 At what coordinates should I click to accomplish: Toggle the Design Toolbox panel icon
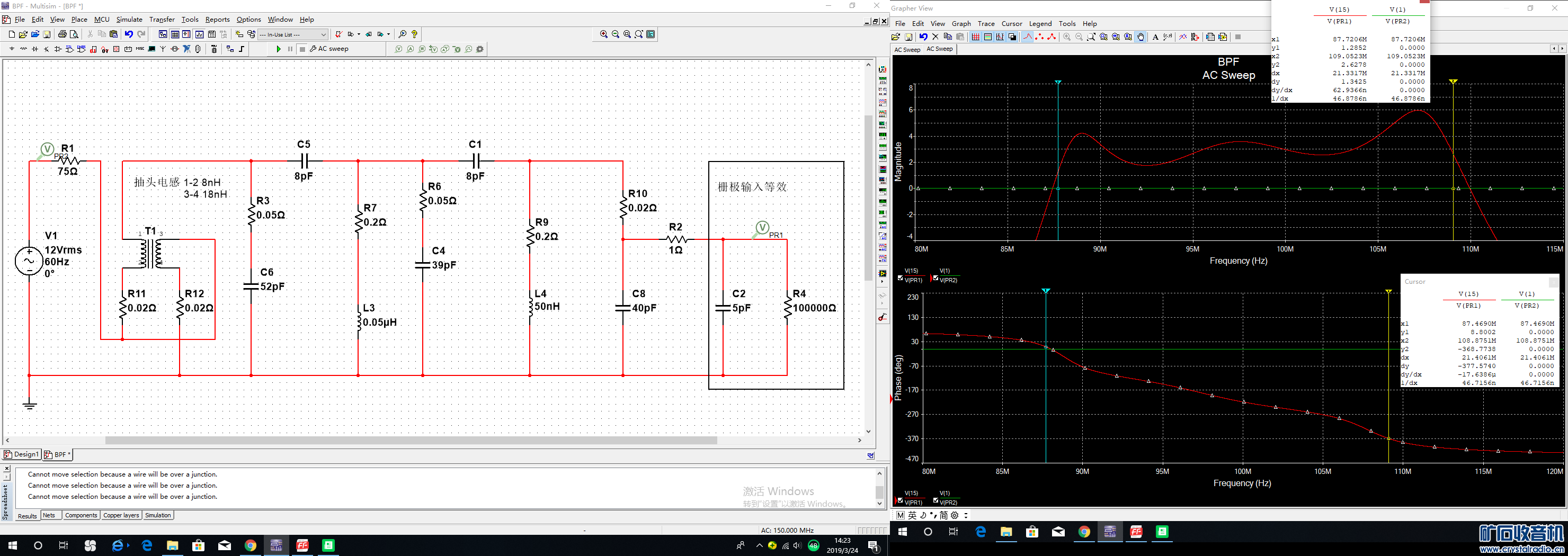point(163,34)
